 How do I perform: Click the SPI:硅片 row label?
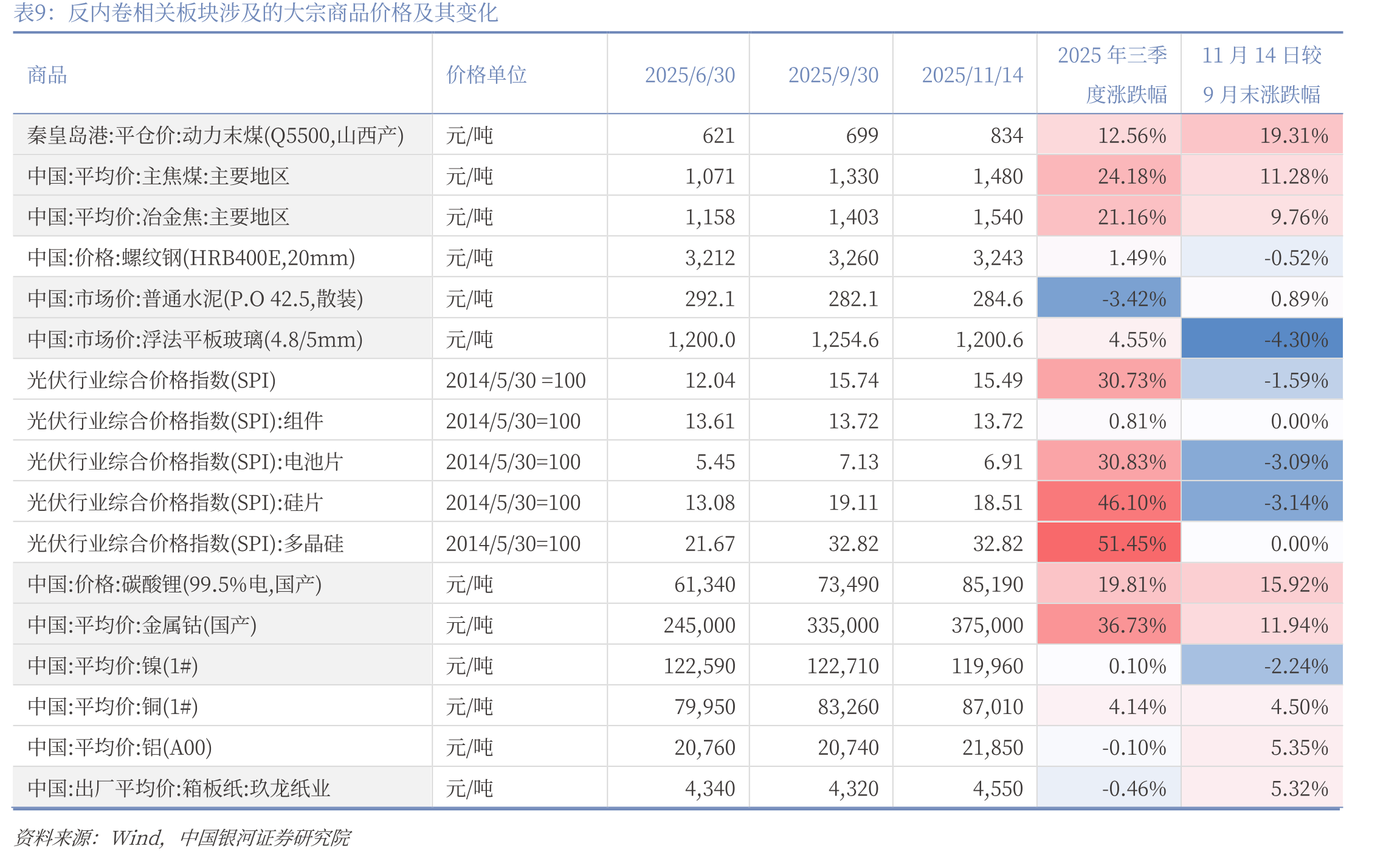pyautogui.click(x=175, y=502)
